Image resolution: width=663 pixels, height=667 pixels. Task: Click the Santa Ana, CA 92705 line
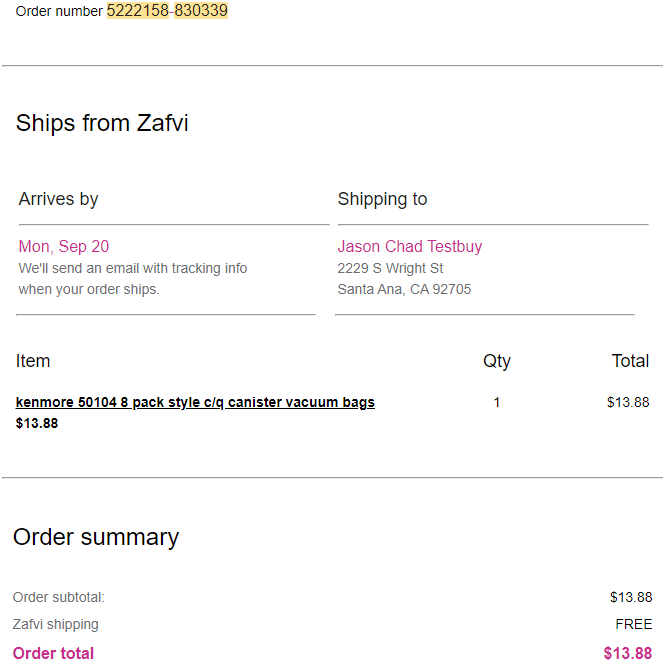[404, 289]
